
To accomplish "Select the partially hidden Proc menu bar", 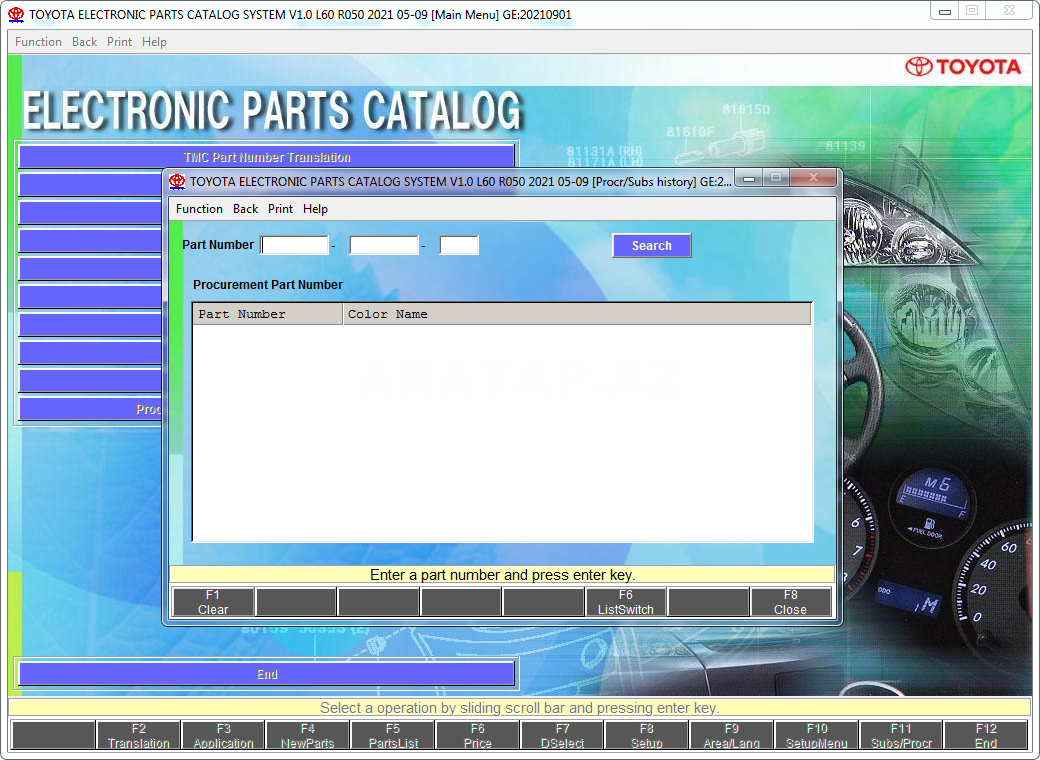I will coord(90,409).
